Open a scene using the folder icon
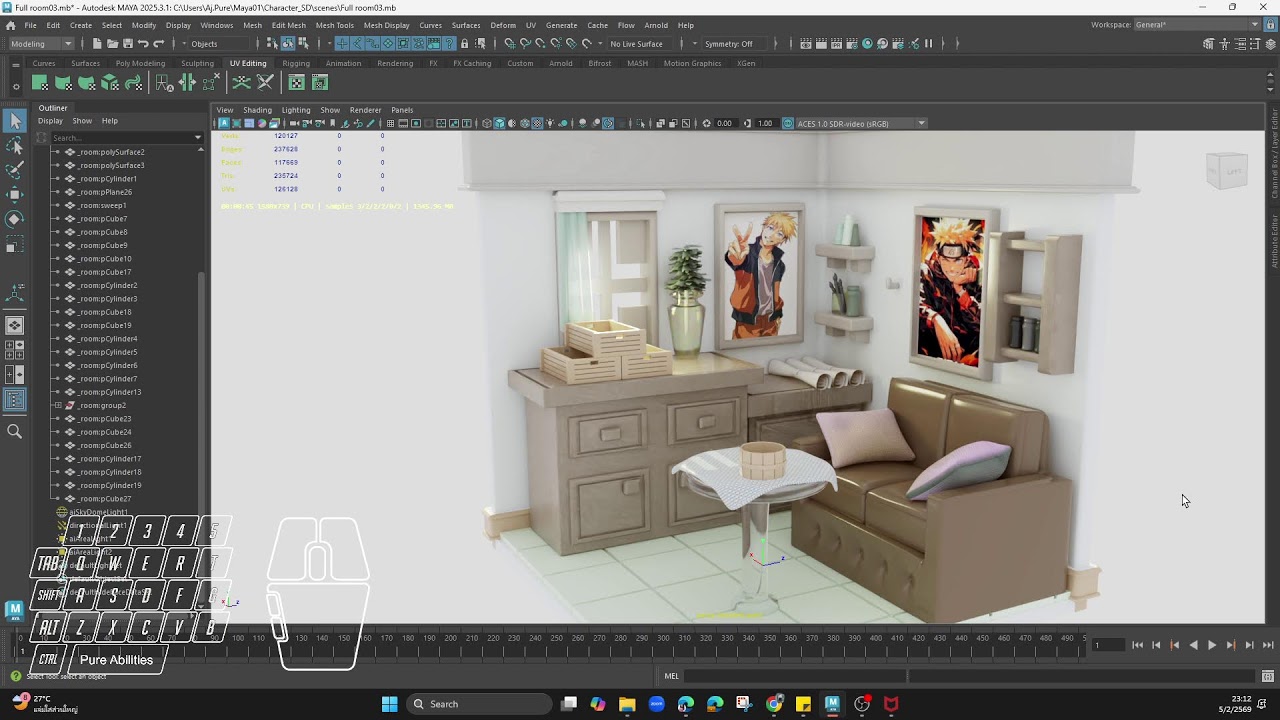 [113, 44]
